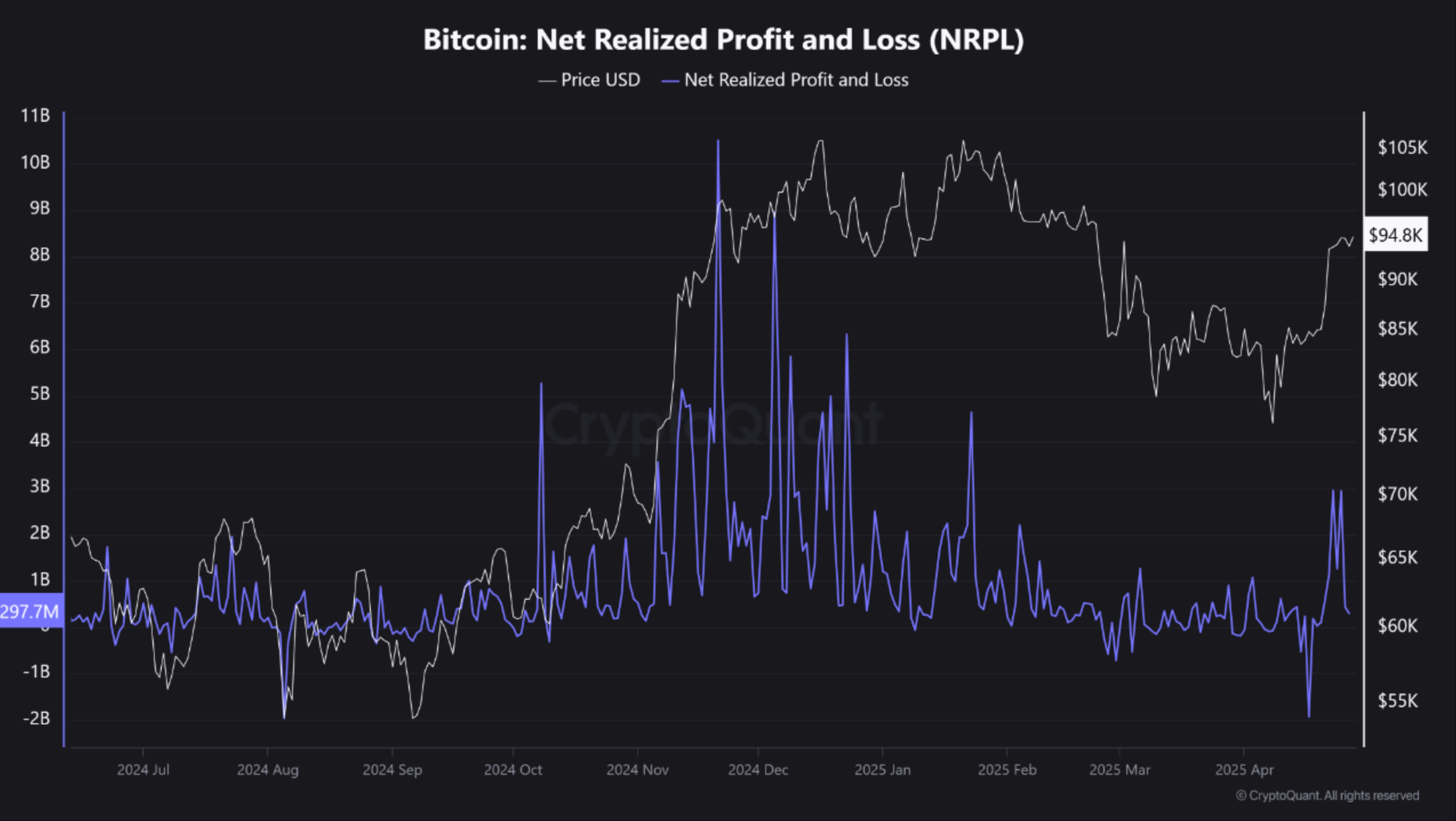This screenshot has height=821, width=1456.
Task: Click the CryptoQuant watermark in the chart center
Action: click(x=712, y=424)
